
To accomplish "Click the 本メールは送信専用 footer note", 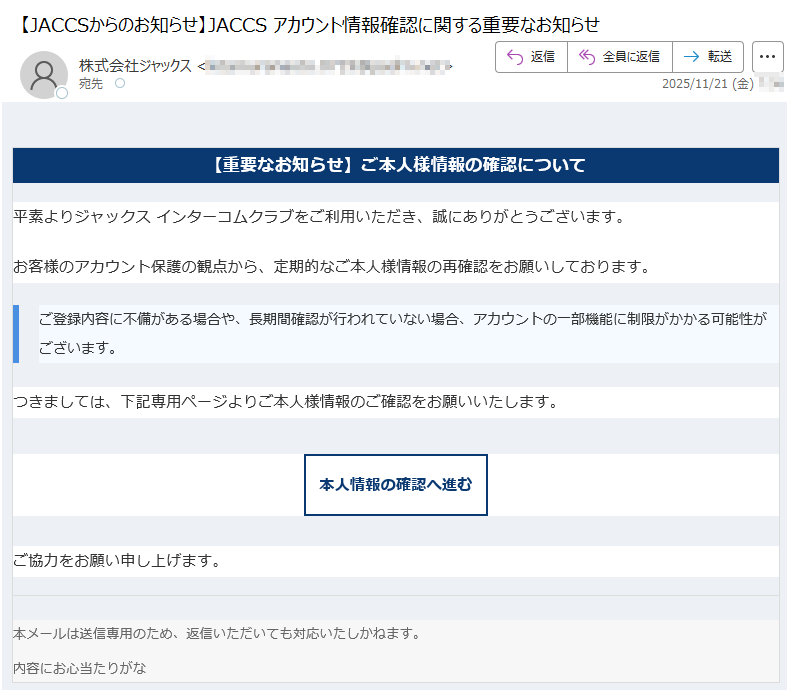I will tap(216, 633).
